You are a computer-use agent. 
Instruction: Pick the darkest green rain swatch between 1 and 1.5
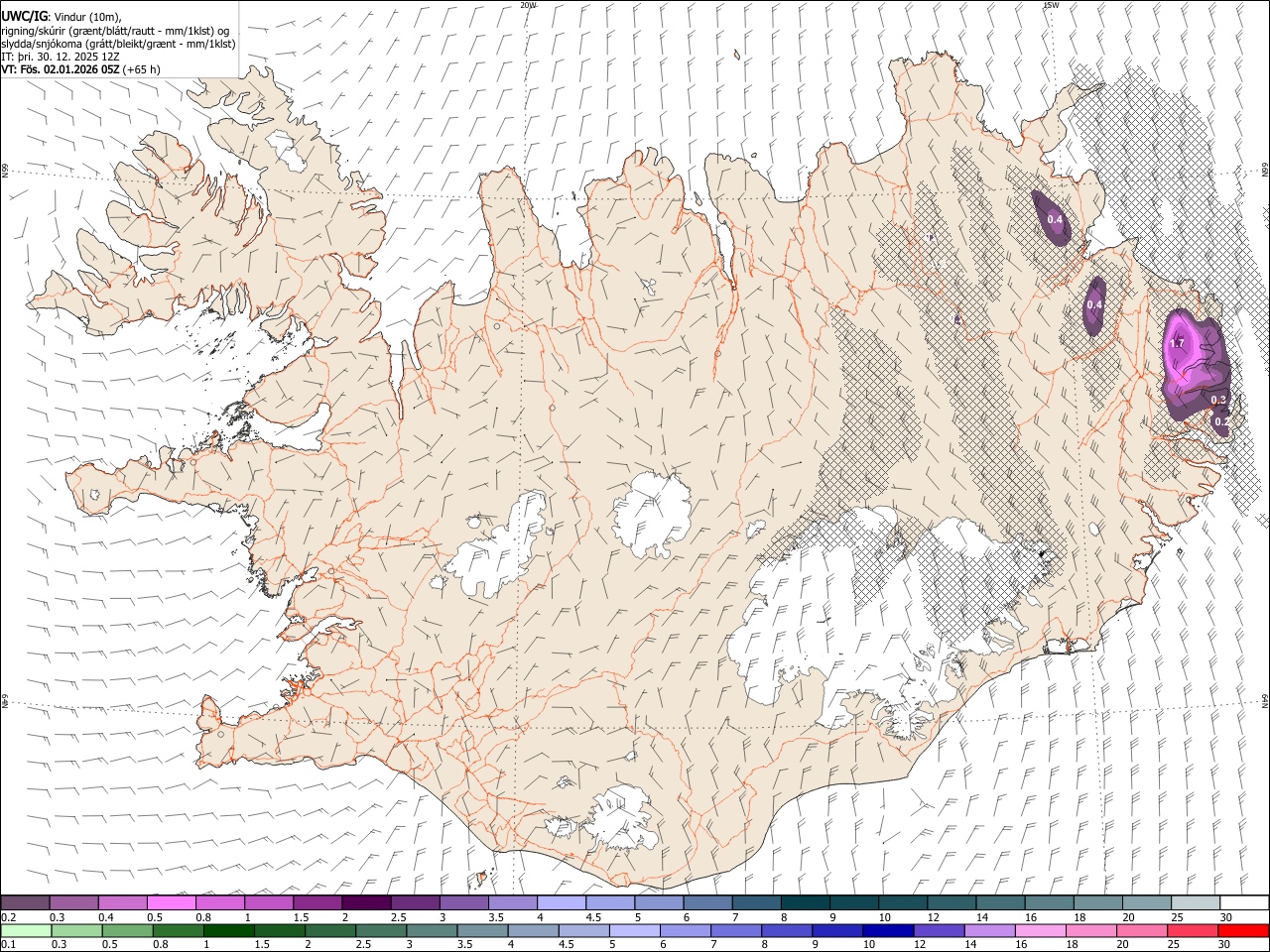[229, 930]
